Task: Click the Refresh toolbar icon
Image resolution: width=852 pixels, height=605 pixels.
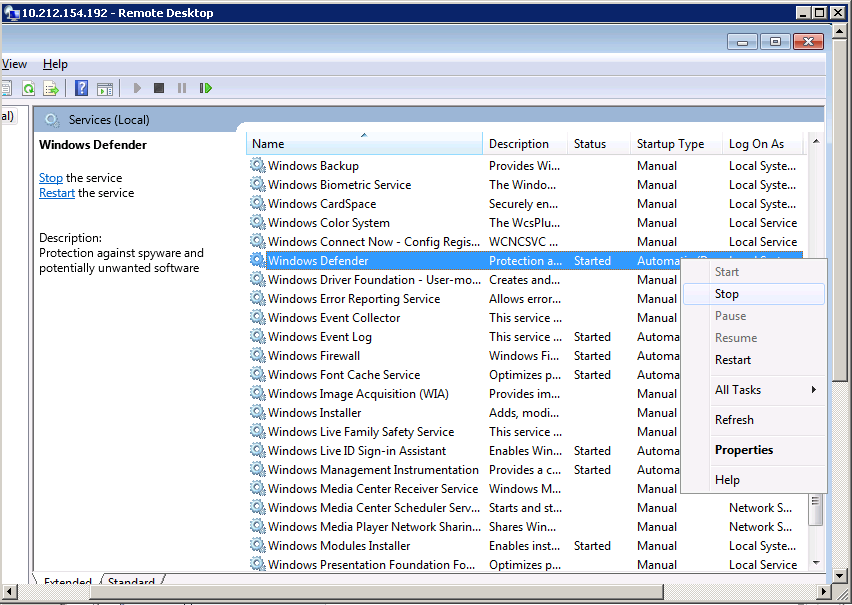Action: click(28, 88)
